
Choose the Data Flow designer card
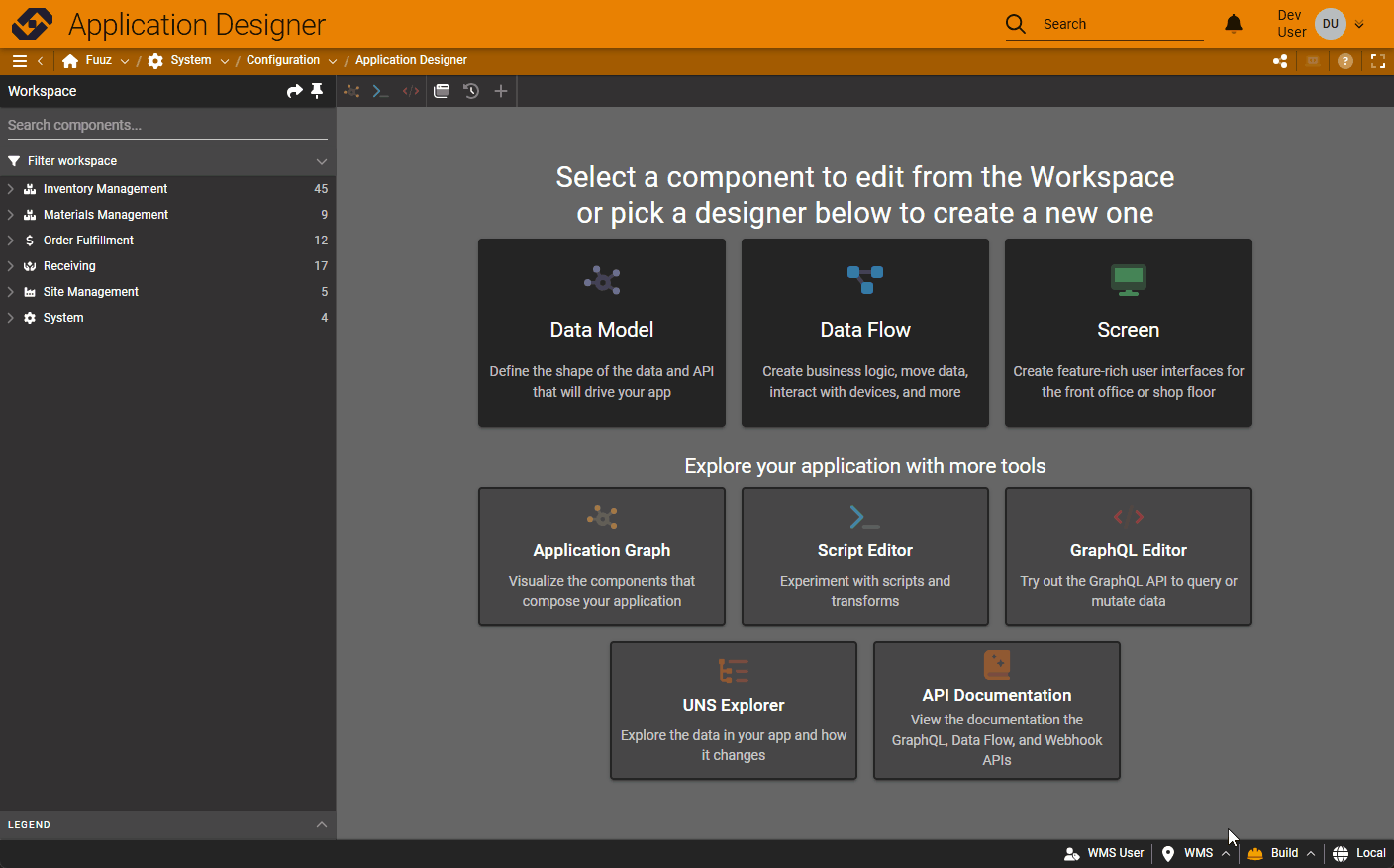pos(864,333)
